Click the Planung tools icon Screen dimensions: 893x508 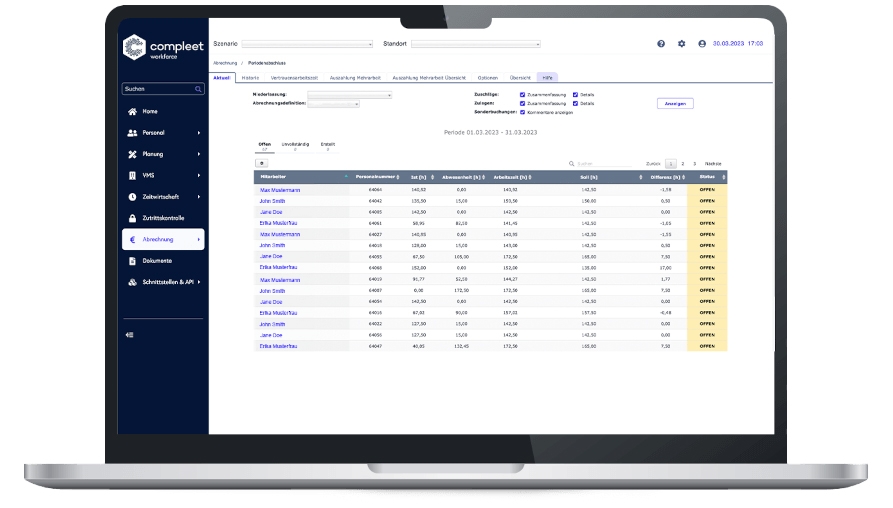coord(132,154)
